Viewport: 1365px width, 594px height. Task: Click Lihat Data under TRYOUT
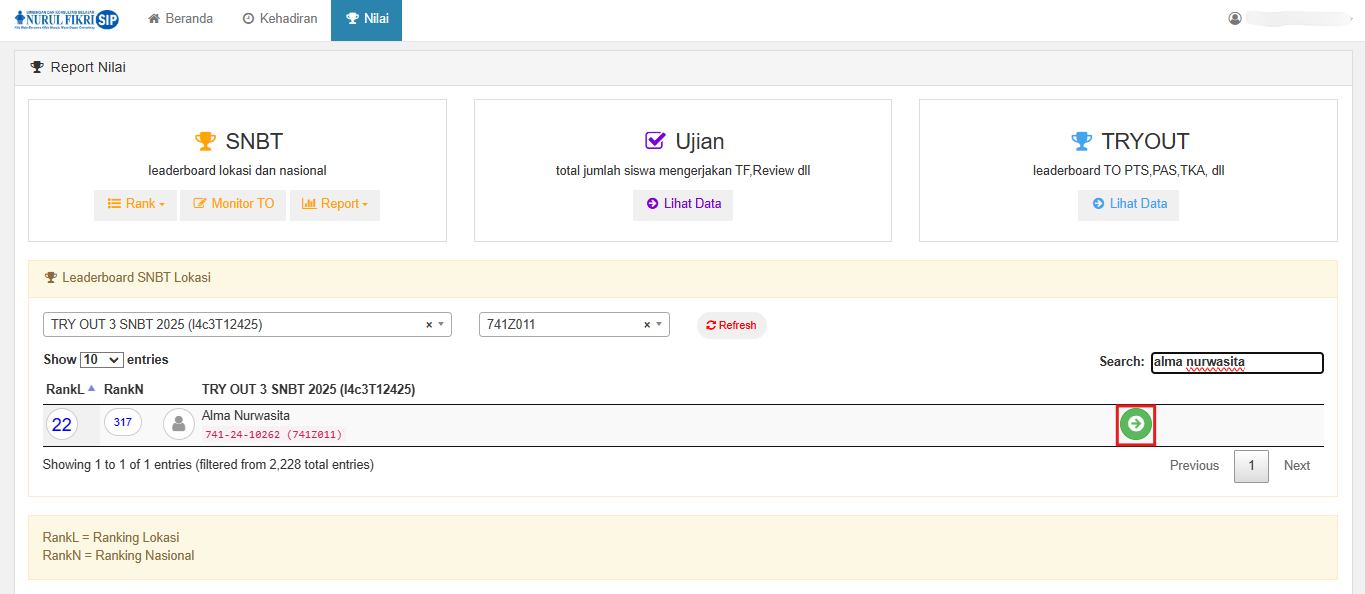tap(1129, 204)
